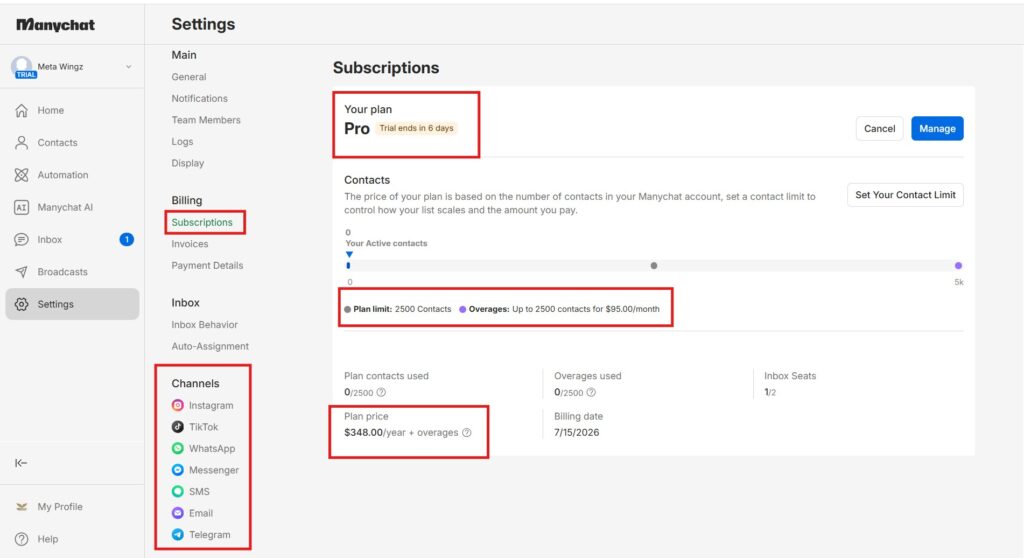Open Subscriptions under Billing
The image size is (1024, 558).
tap(202, 223)
